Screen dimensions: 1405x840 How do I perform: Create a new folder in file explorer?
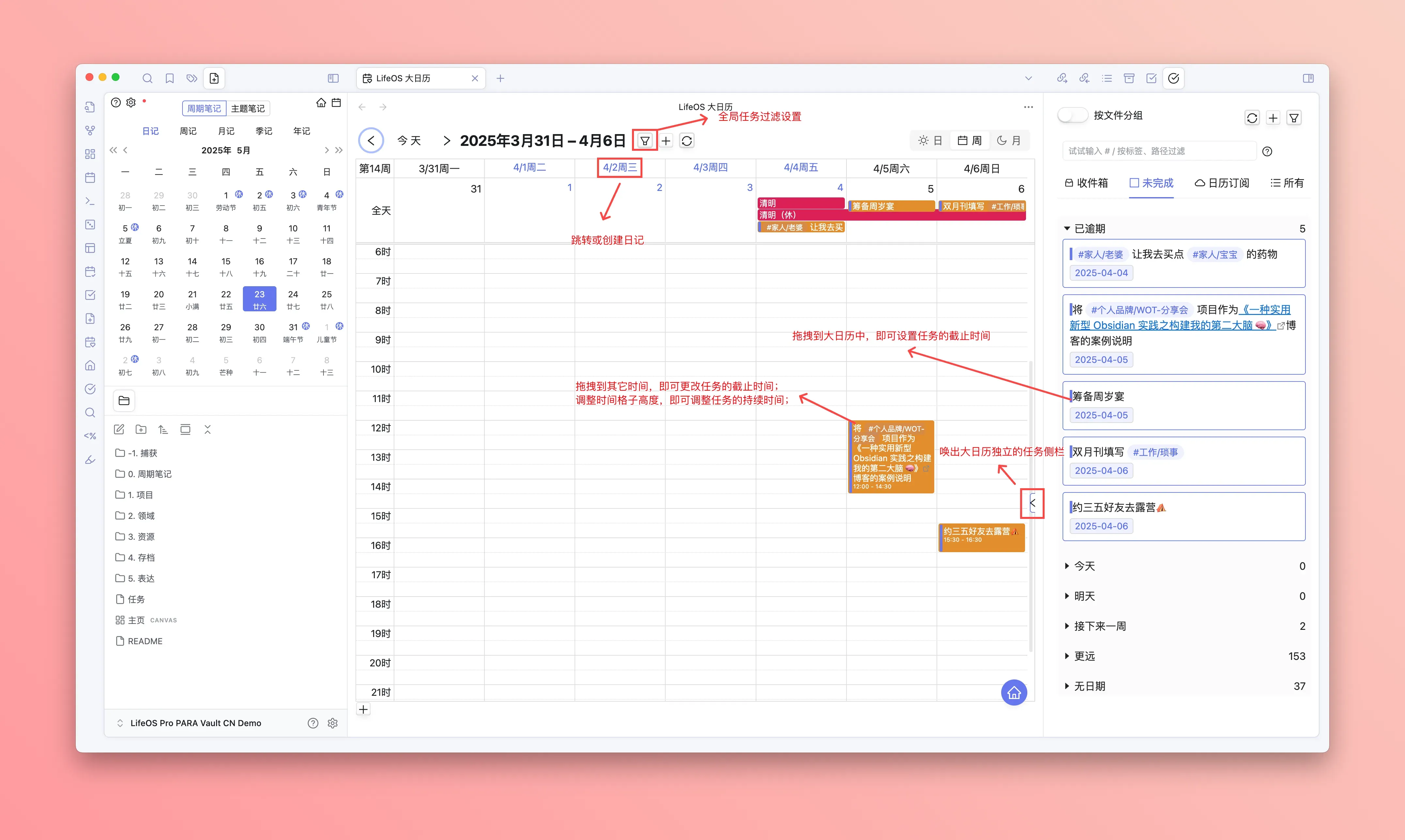click(x=141, y=429)
